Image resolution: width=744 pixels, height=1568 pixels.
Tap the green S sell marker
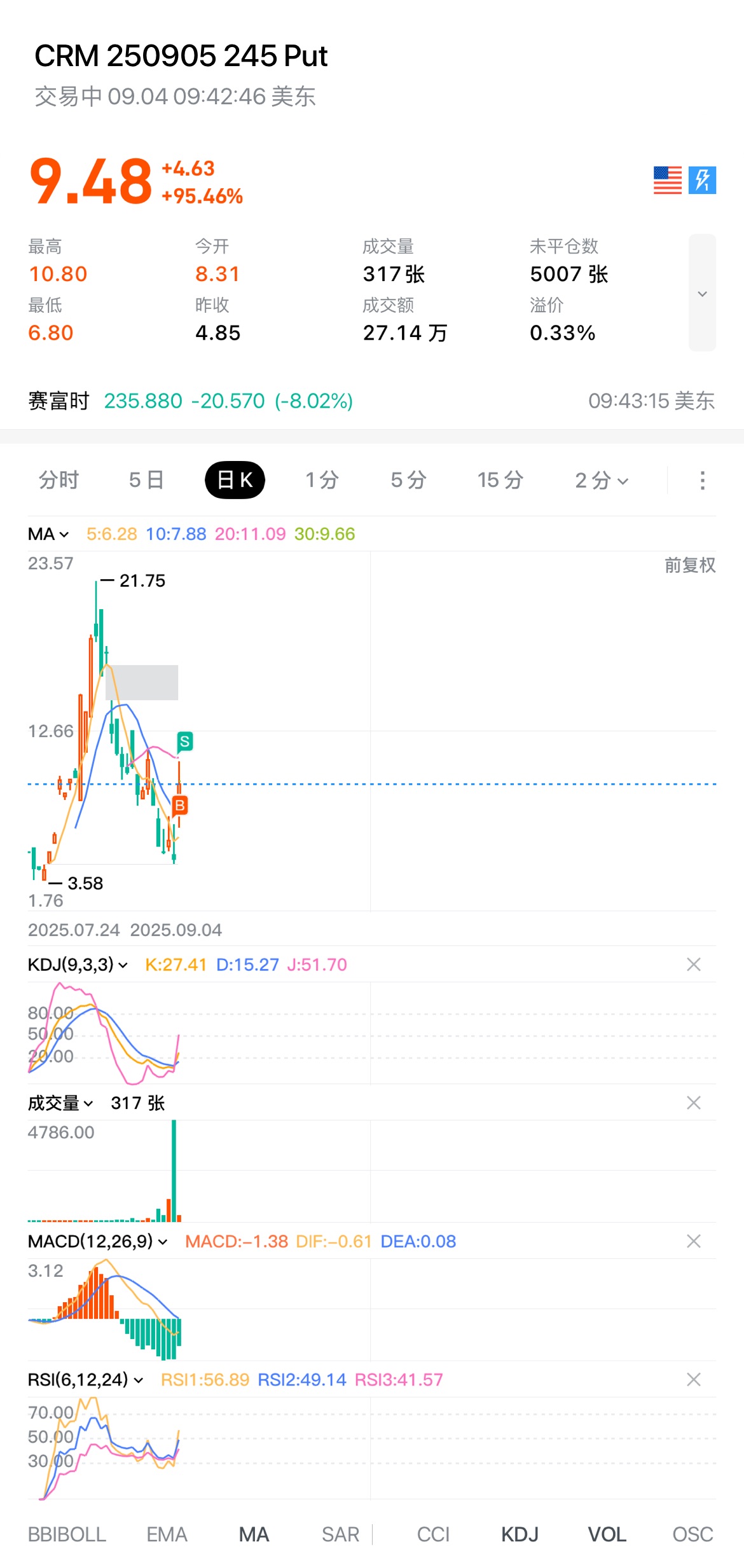click(x=184, y=741)
